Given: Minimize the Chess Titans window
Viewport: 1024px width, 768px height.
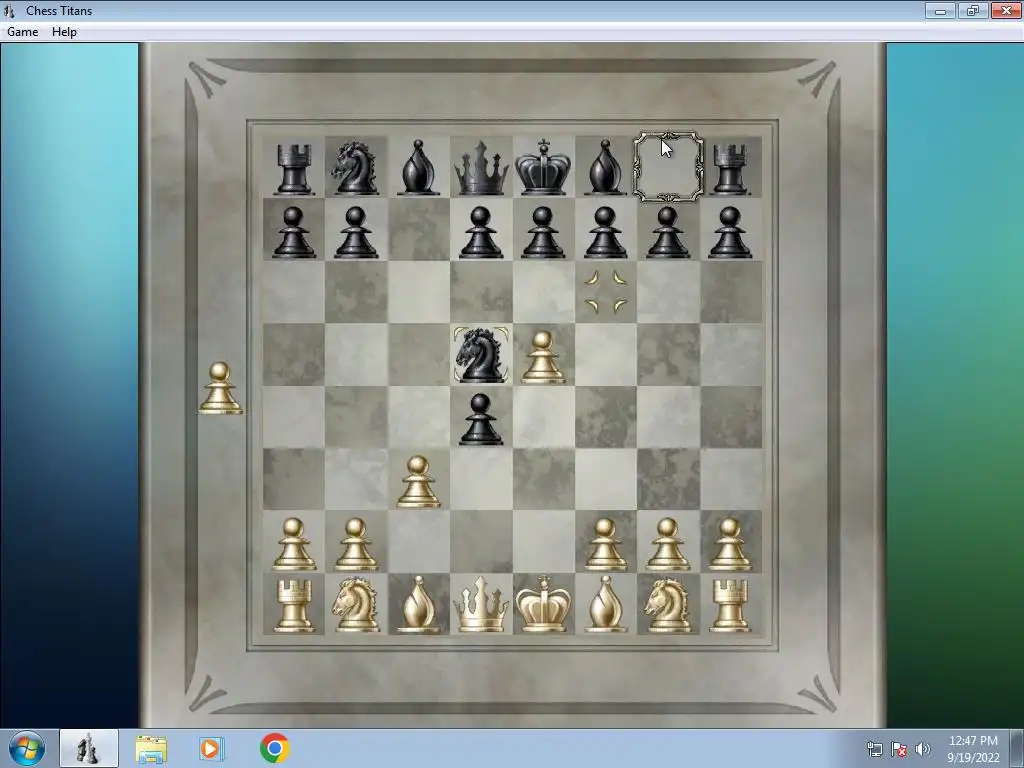Looking at the screenshot, I should pyautogui.click(x=940, y=10).
